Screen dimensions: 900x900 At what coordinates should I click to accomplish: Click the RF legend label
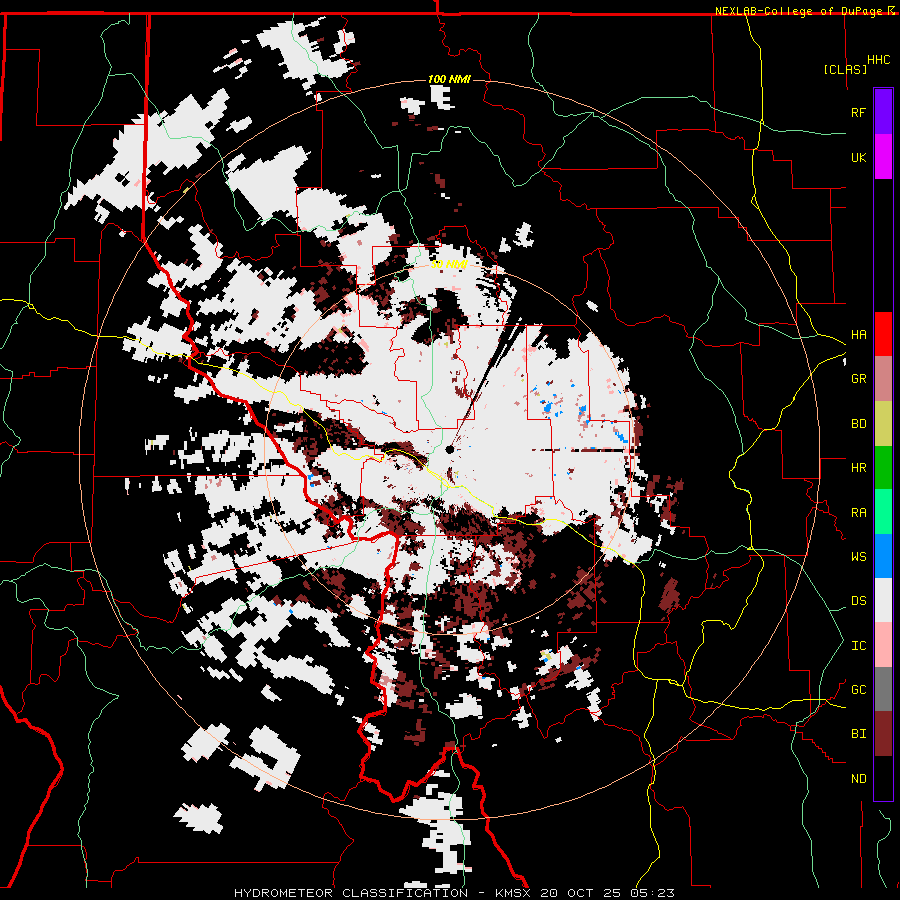coord(858,112)
